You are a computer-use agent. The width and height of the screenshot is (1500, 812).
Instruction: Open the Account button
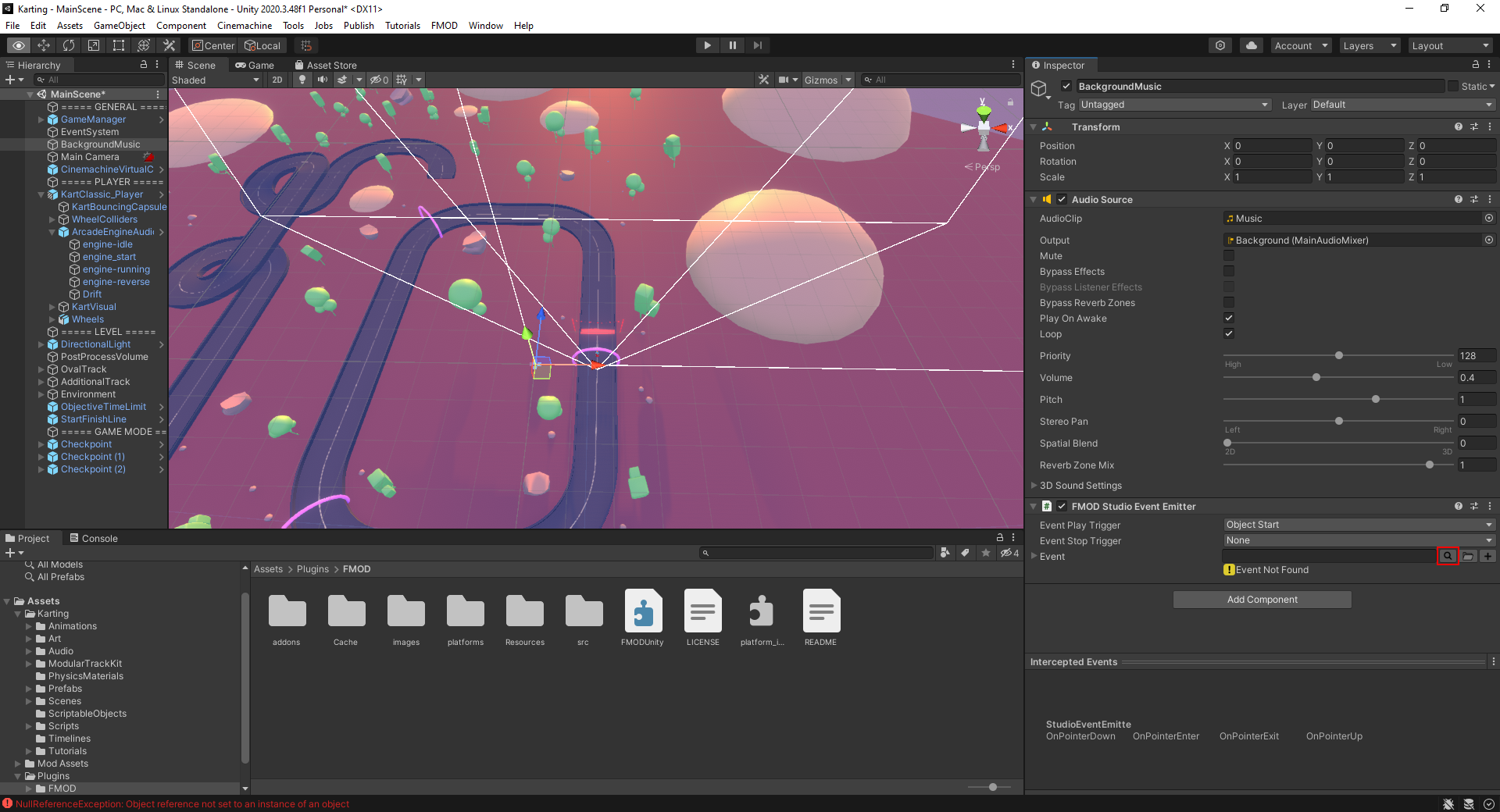[1301, 45]
